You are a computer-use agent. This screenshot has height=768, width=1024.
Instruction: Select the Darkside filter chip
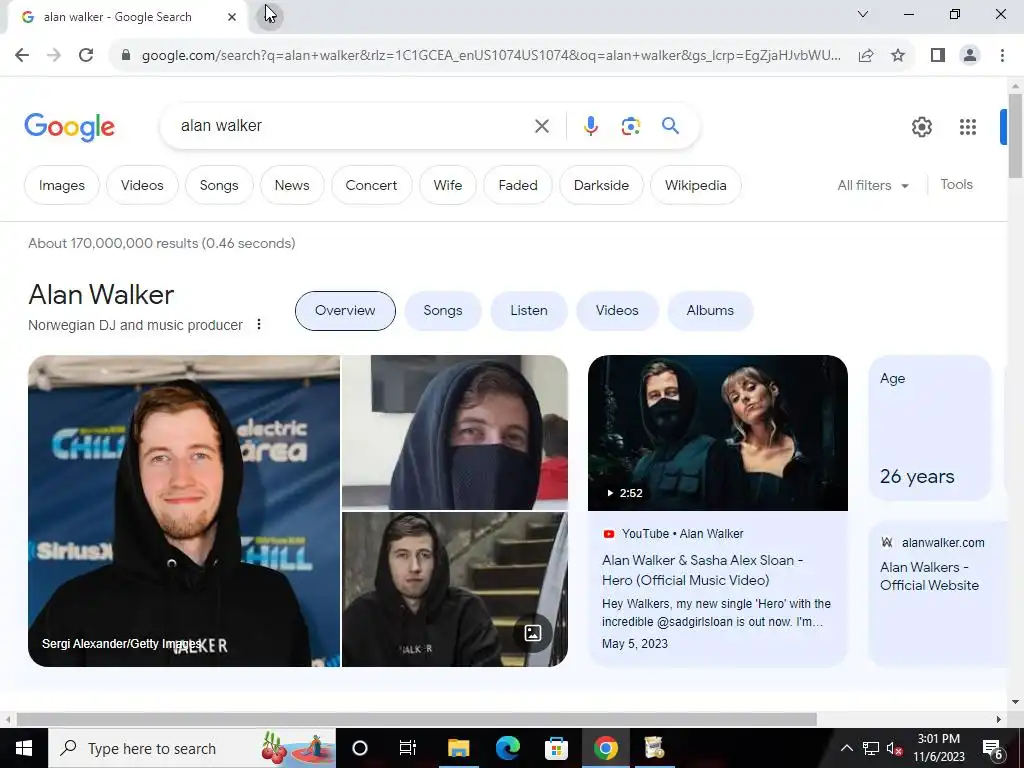tap(601, 185)
